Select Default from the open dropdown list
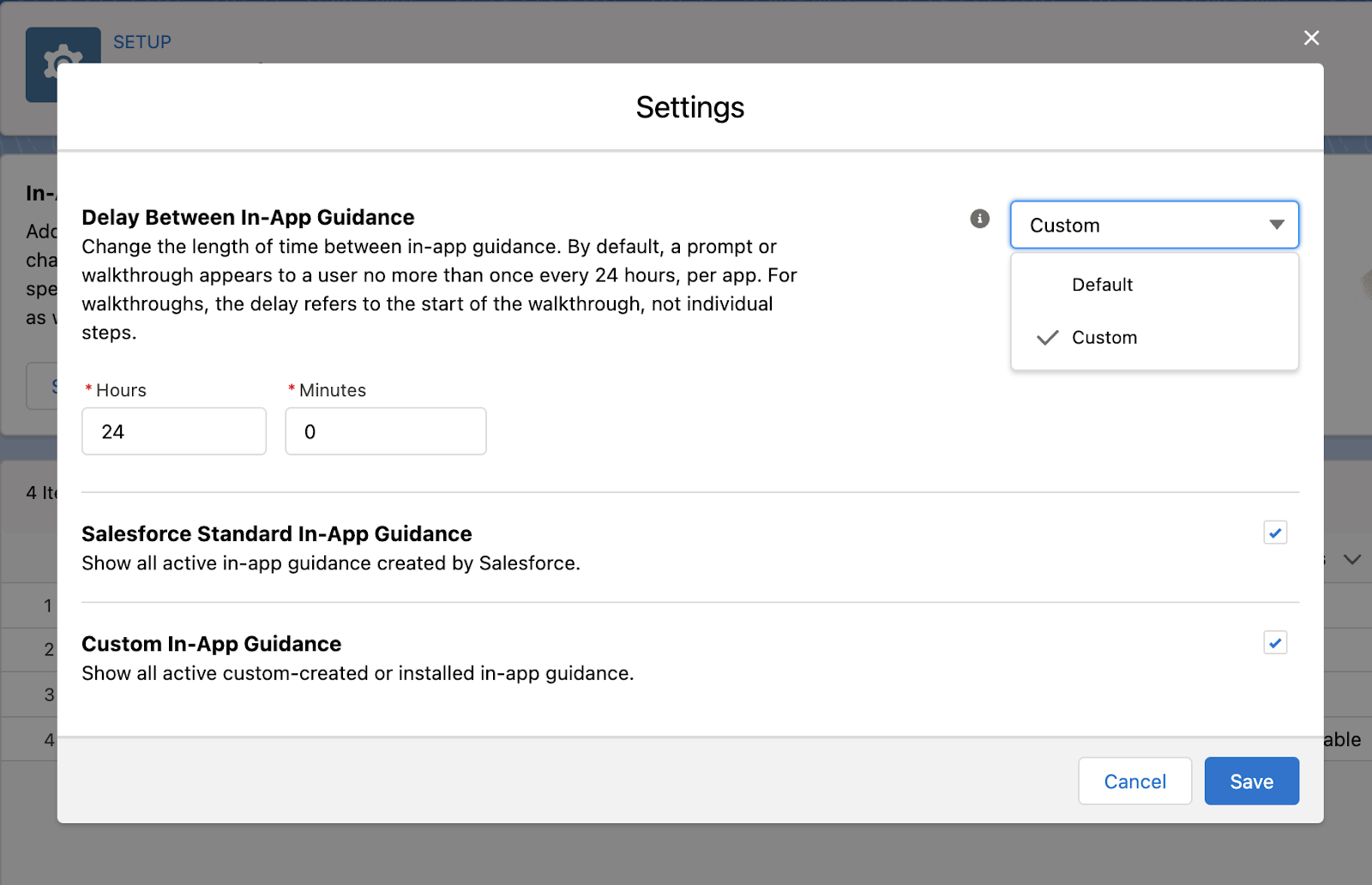The height and width of the screenshot is (885, 1372). pyautogui.click(x=1102, y=285)
